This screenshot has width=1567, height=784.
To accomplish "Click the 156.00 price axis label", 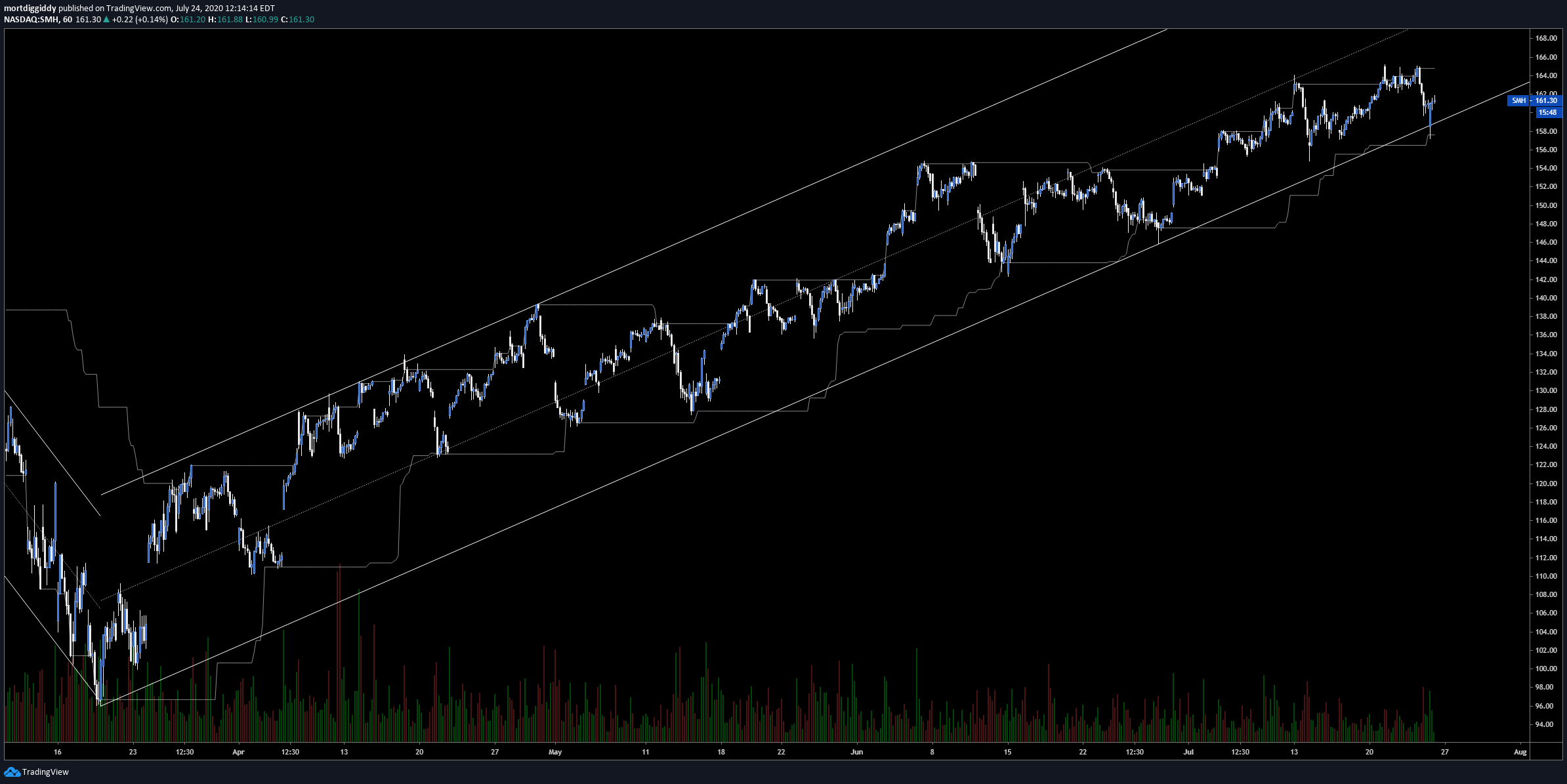I will (1545, 150).
